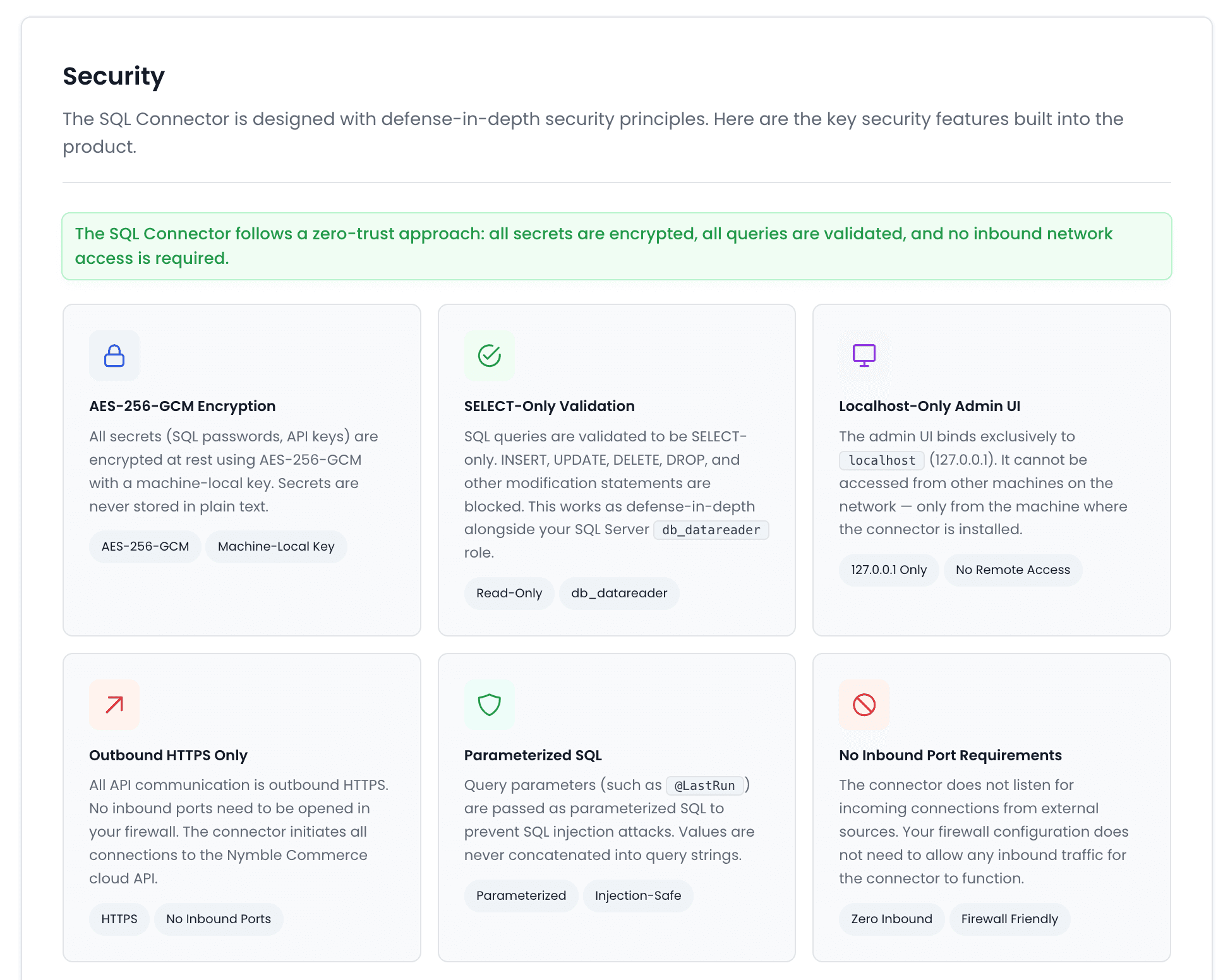Click the blue padlock encryption icon
The height and width of the screenshot is (980, 1223).
click(114, 356)
